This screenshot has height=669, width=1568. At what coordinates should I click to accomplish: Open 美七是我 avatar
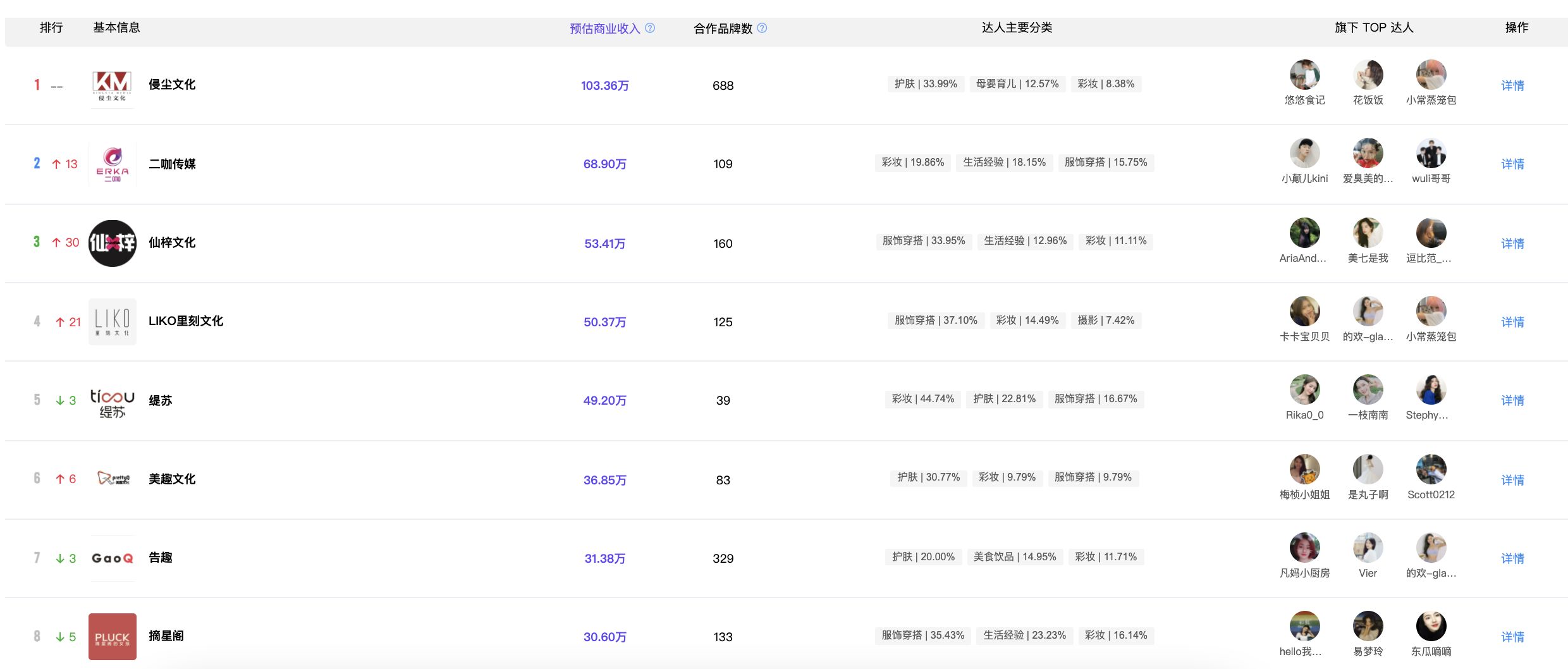[x=1368, y=233]
